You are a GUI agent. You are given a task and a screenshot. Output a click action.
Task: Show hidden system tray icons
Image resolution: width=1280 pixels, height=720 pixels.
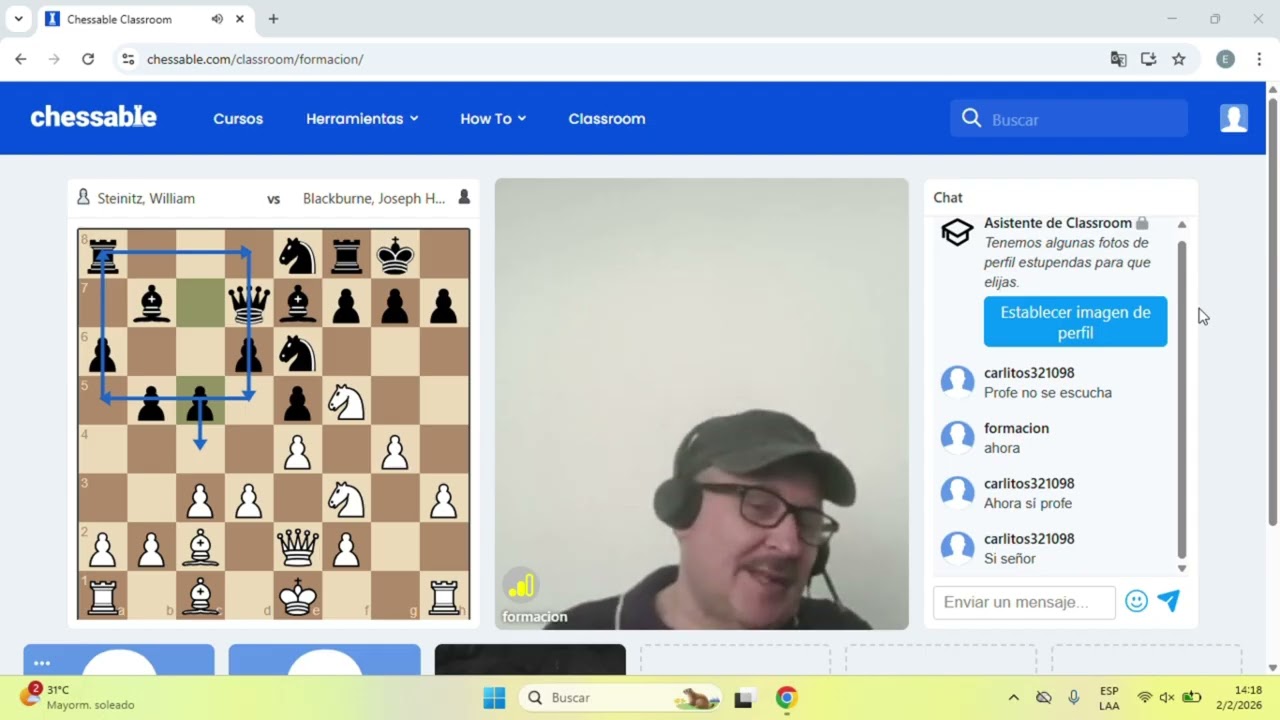(x=1013, y=698)
